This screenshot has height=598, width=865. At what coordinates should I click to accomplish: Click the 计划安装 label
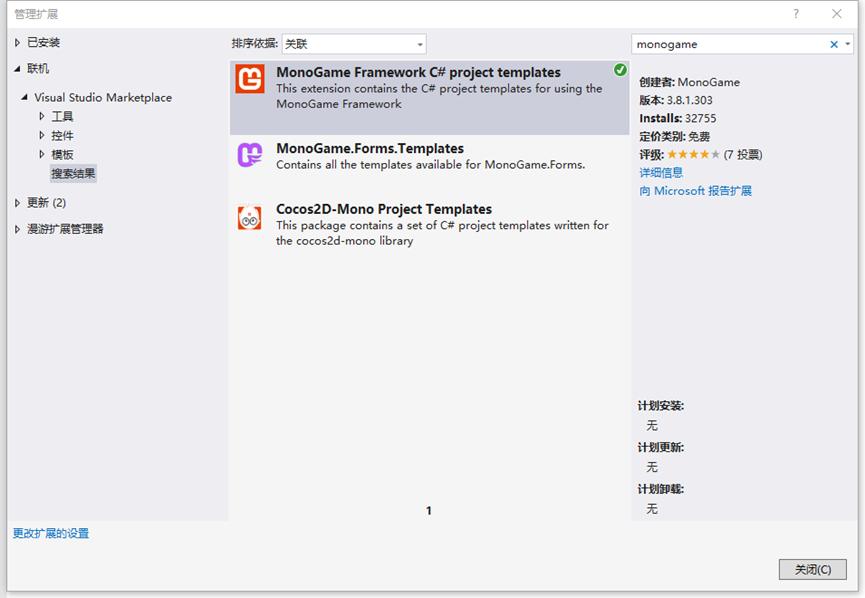click(660, 406)
